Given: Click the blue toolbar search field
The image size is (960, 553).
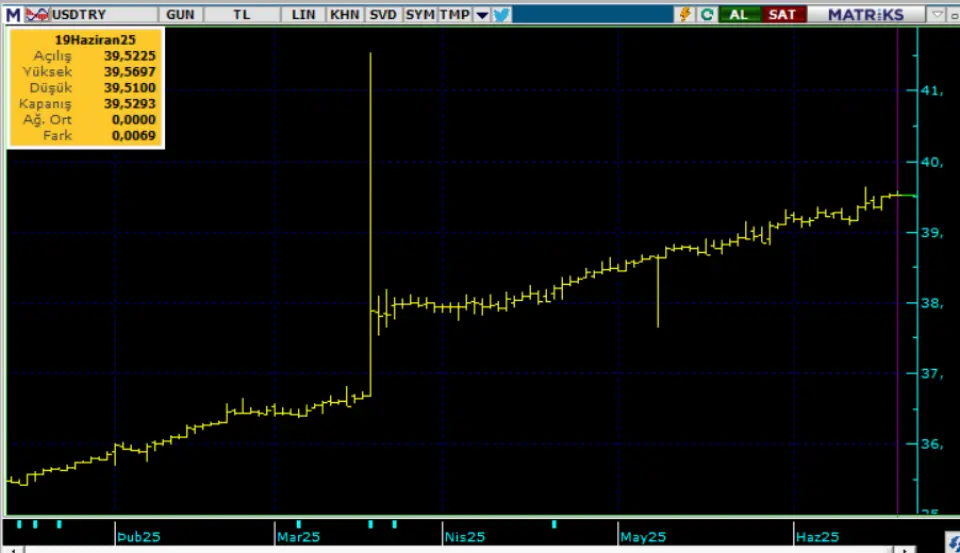Looking at the screenshot, I should [593, 14].
